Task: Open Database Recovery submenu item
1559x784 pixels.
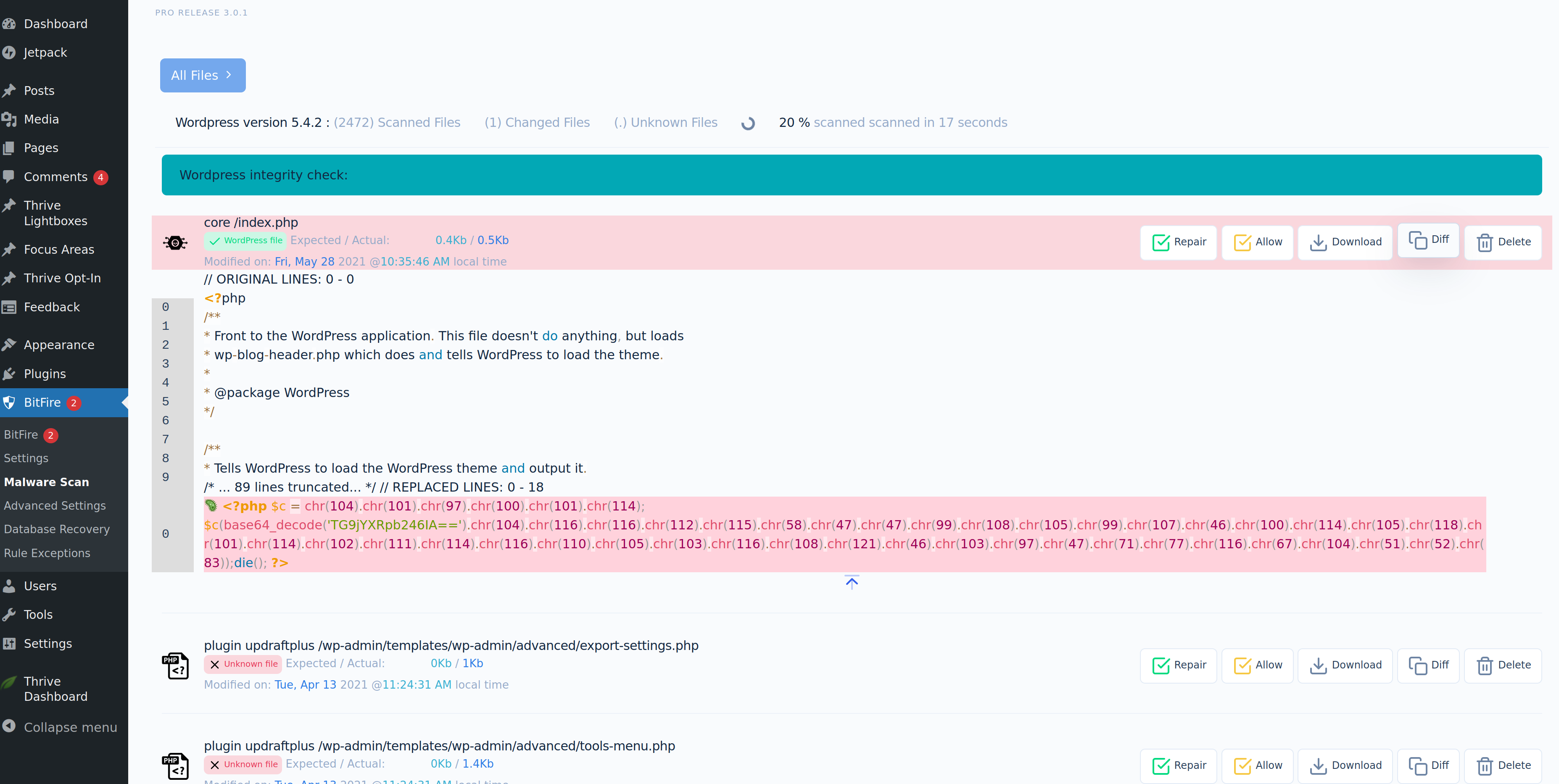Action: click(56, 529)
